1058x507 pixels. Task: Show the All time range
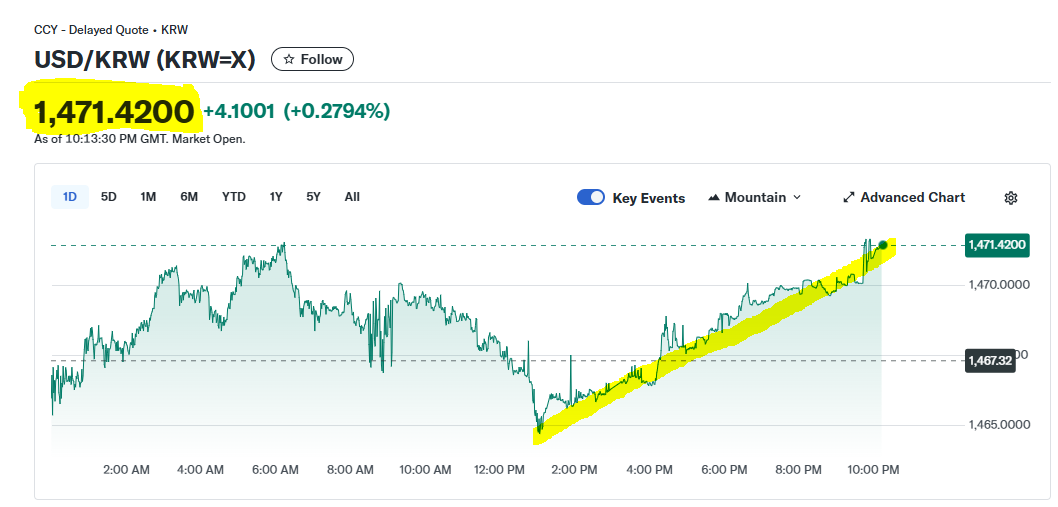(x=352, y=197)
